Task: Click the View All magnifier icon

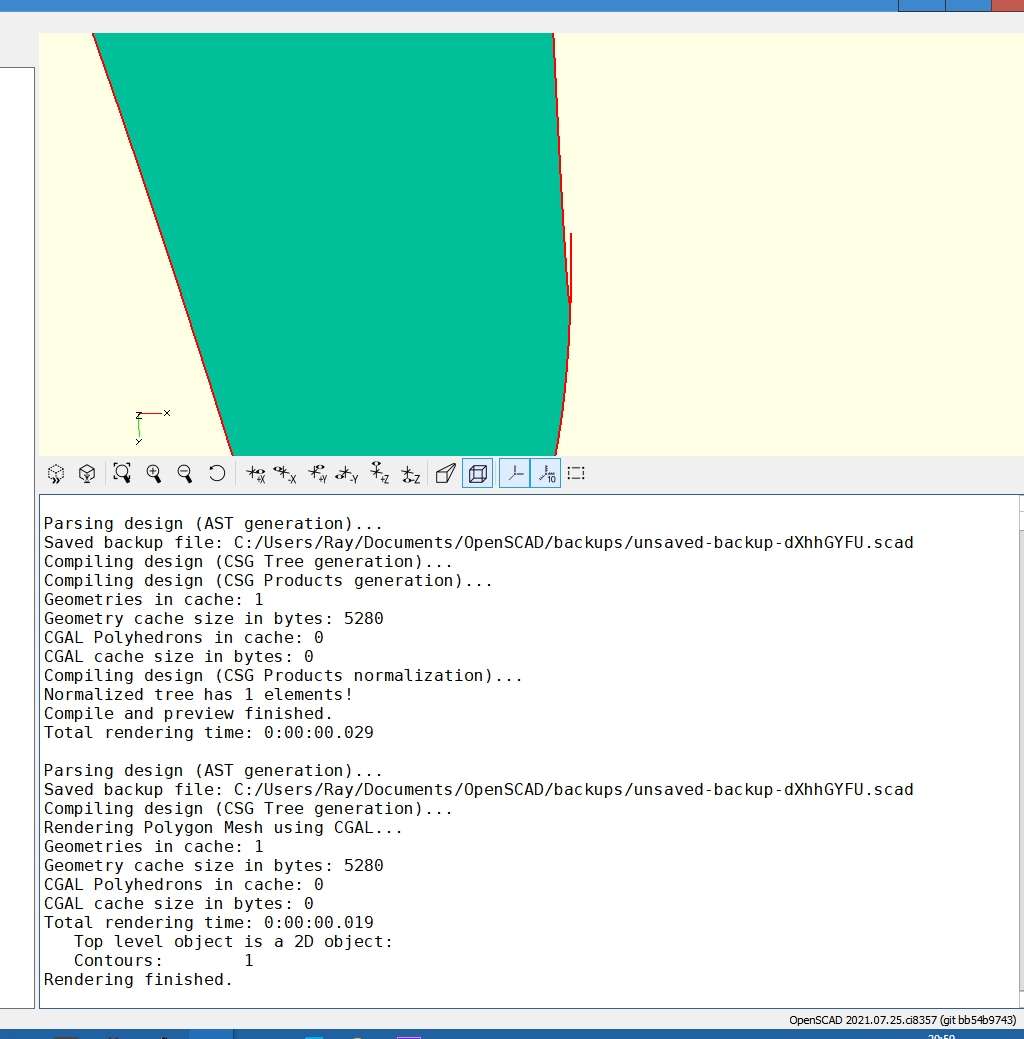Action: tap(122, 474)
